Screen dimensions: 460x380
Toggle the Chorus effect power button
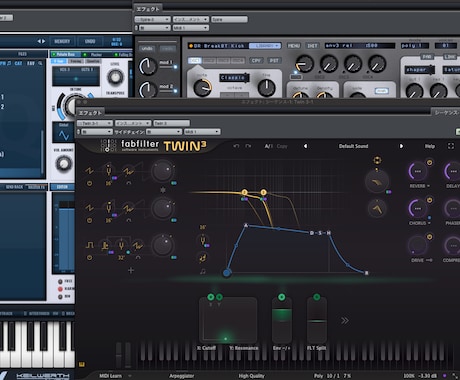(430, 200)
